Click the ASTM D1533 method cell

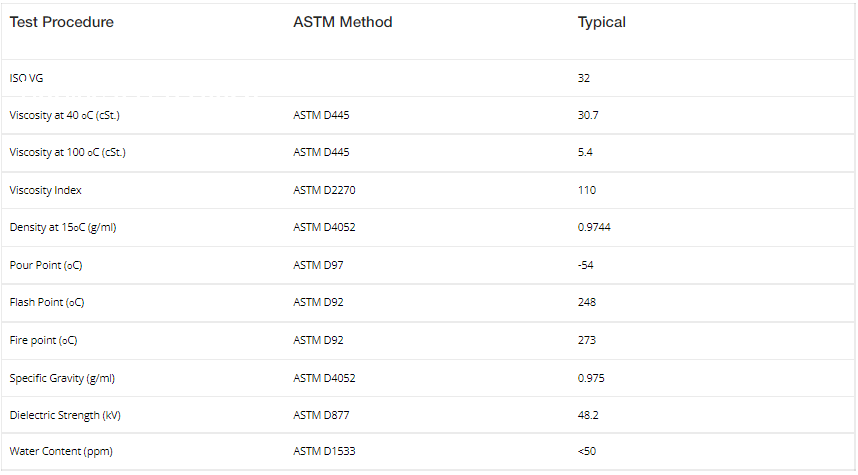[324, 451]
